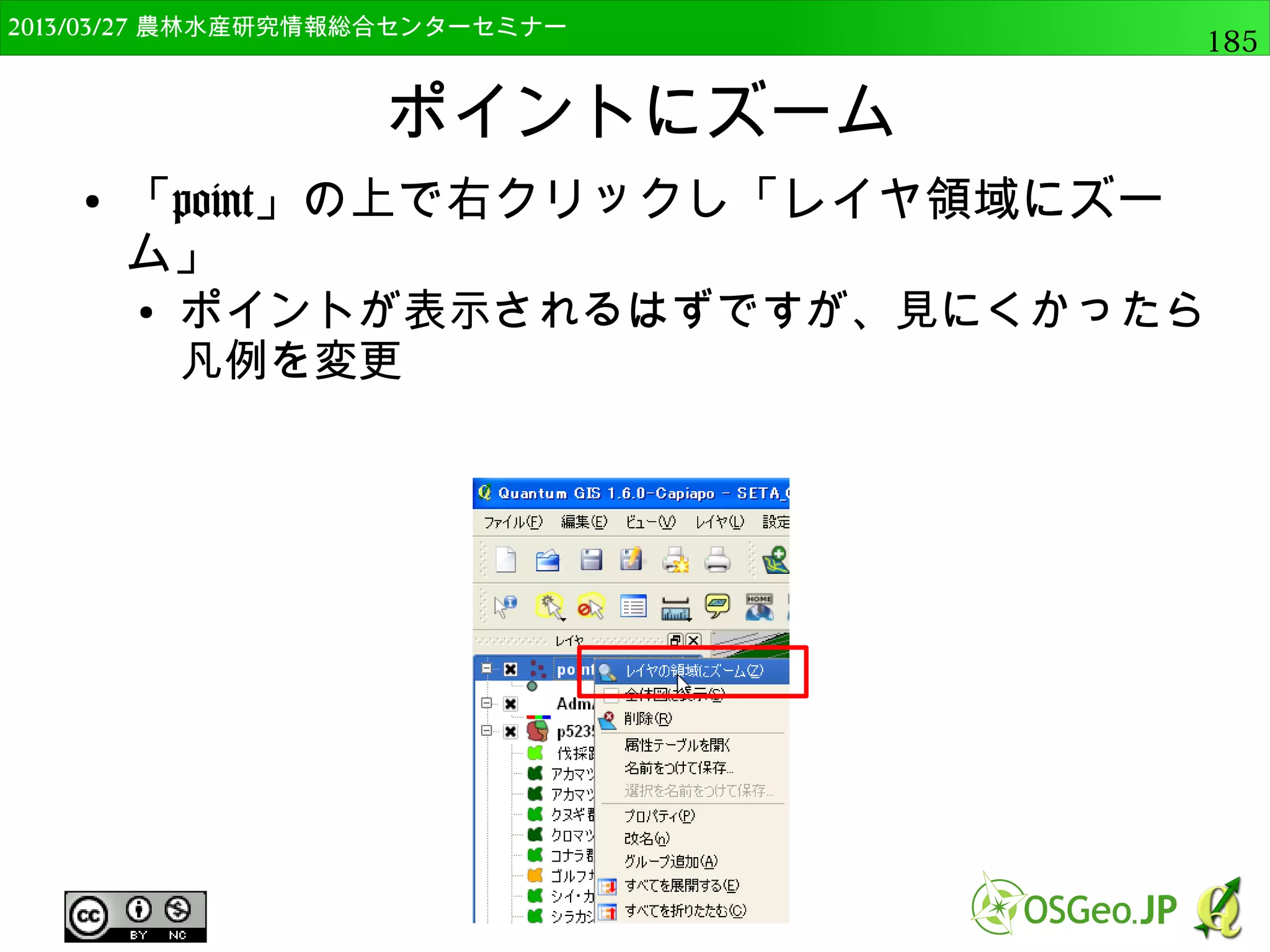The height and width of the screenshot is (952, 1270).
Task: Click the p523 polygon layer icon
Action: coord(538,731)
